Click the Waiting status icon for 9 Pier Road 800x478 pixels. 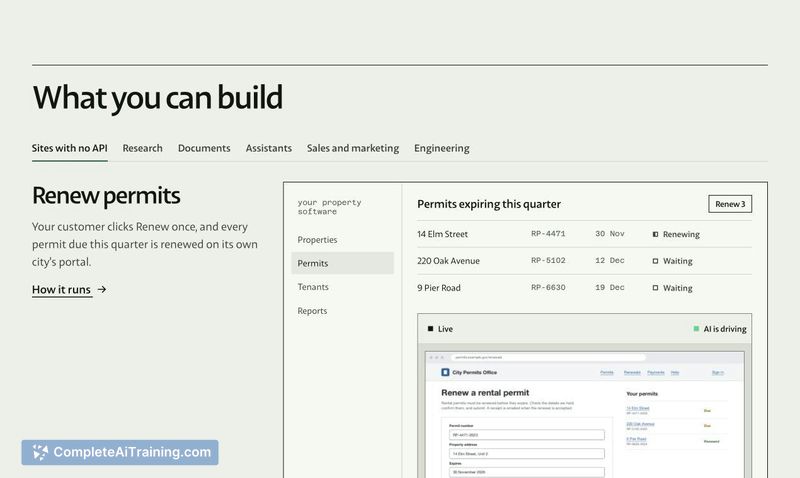pos(655,288)
